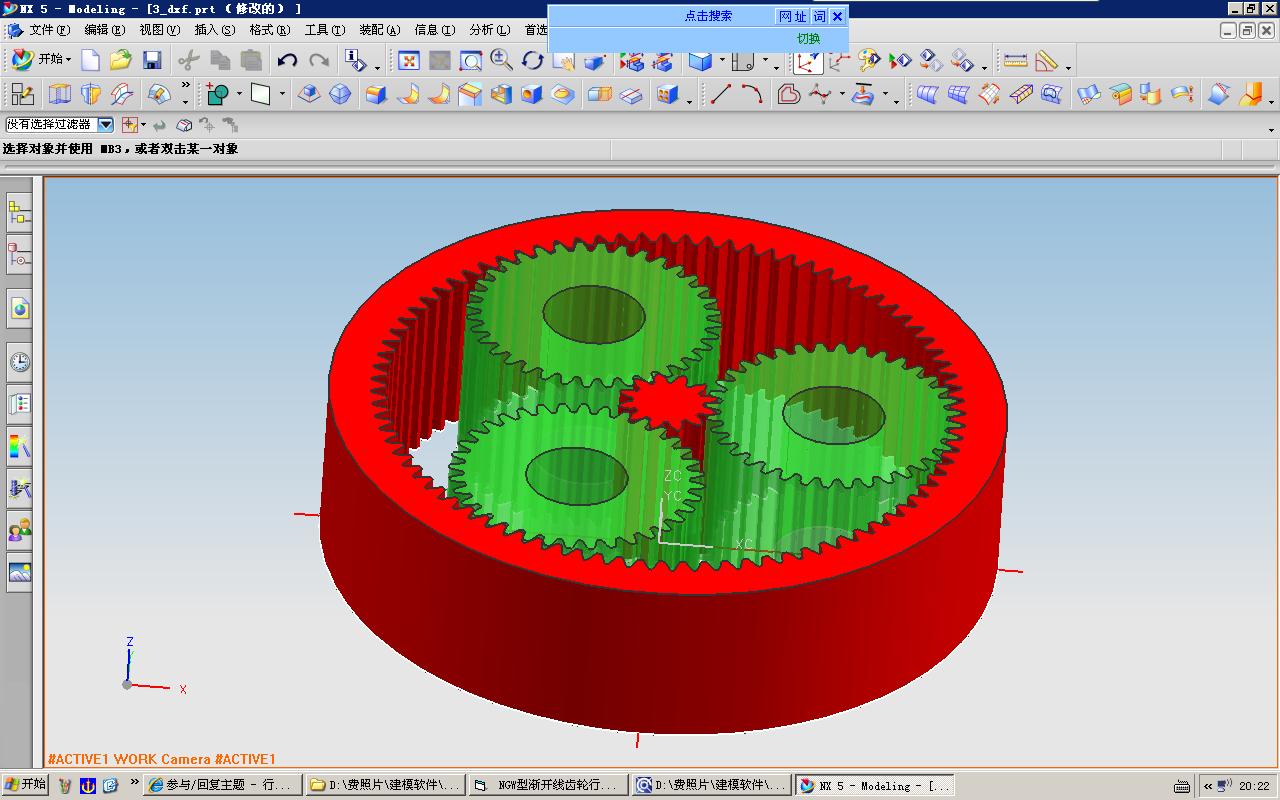Open the History clock sidebar tab

(20, 362)
